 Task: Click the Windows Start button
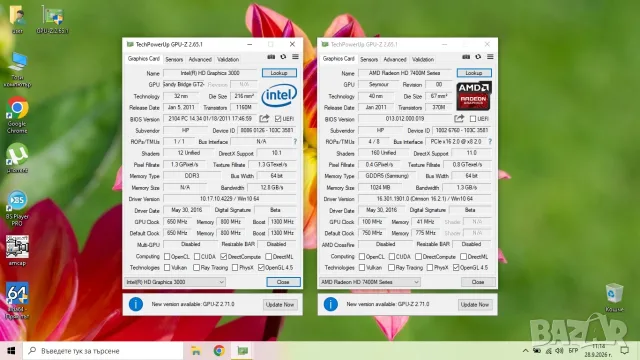pos(11,351)
